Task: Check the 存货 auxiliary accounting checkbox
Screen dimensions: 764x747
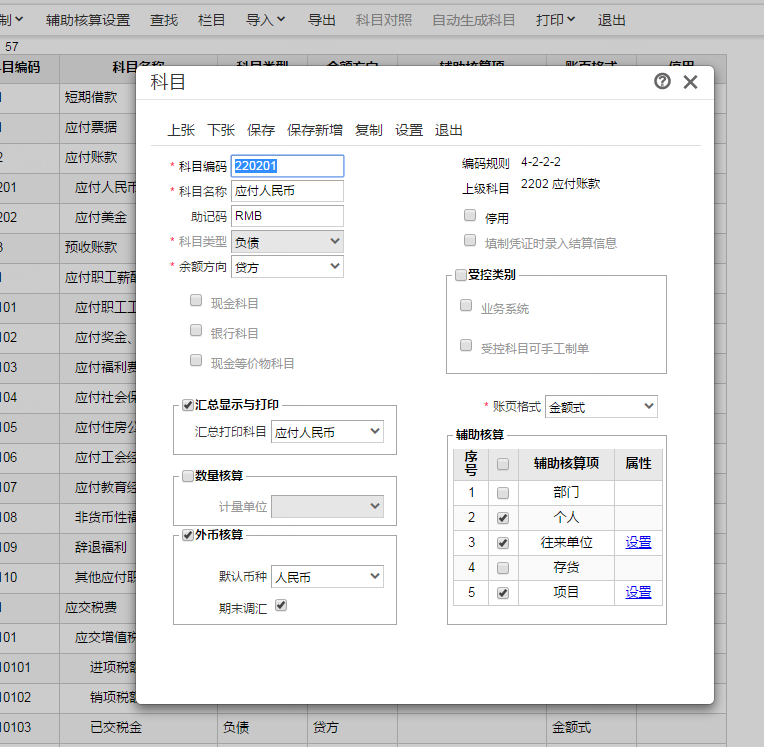Action: click(503, 568)
